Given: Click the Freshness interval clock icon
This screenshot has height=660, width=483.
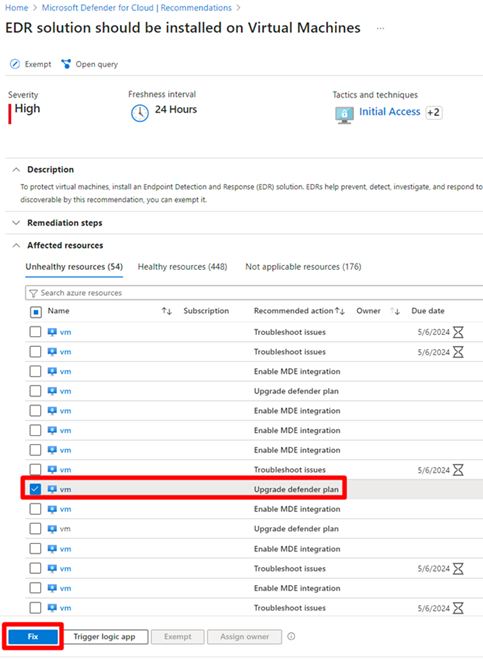Looking at the screenshot, I should pyautogui.click(x=139, y=113).
